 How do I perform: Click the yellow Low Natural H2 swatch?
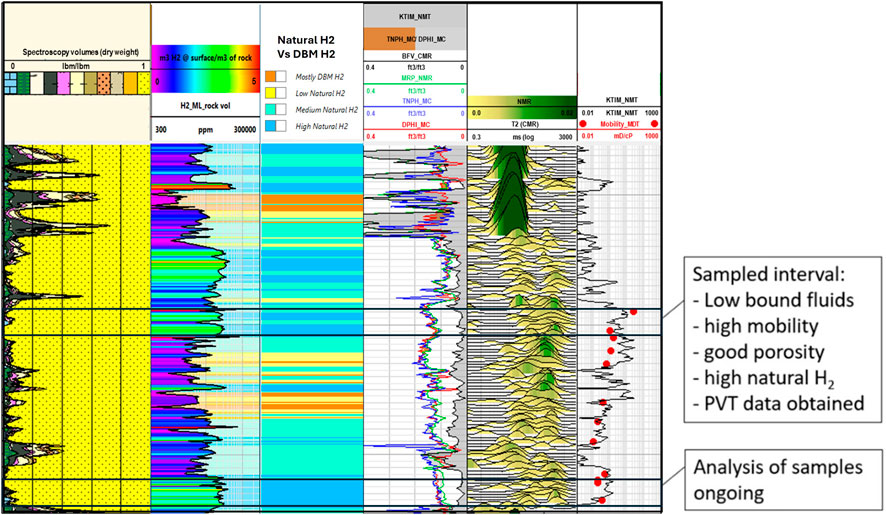pos(270,93)
